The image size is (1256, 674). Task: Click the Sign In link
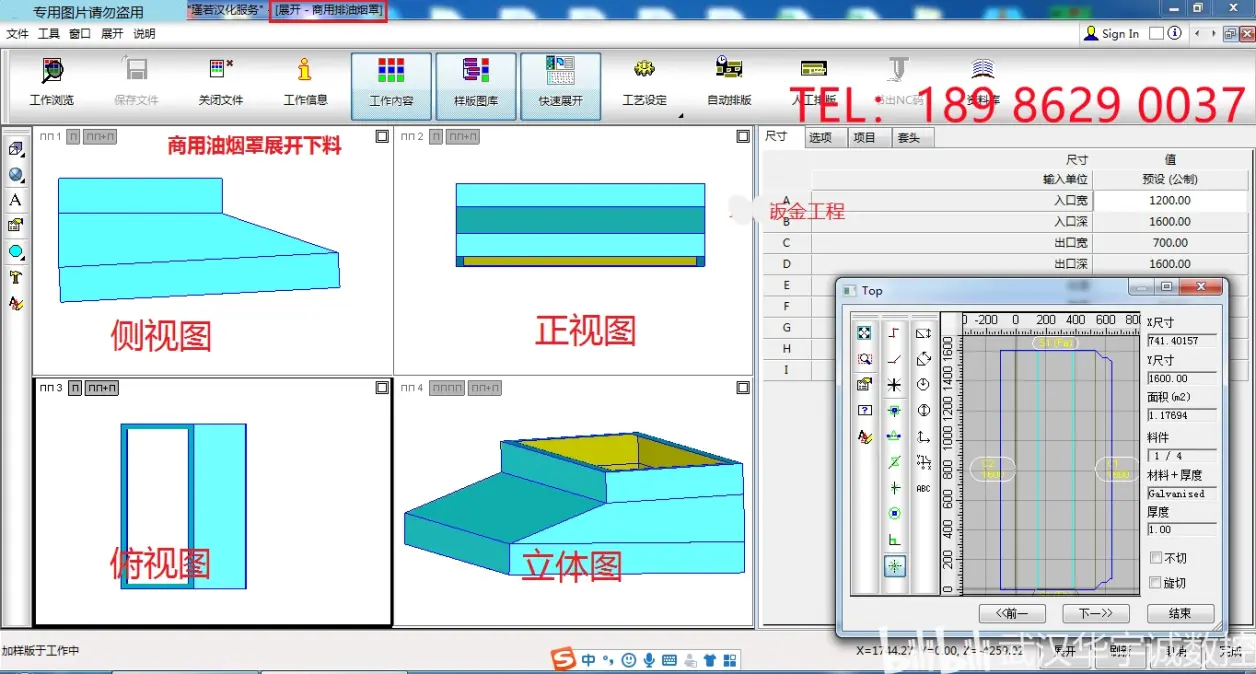point(1120,33)
